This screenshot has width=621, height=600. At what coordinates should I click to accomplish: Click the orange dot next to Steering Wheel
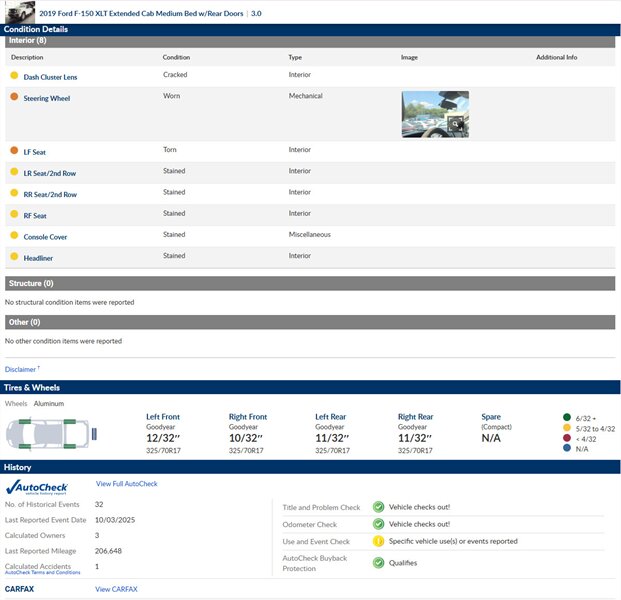coord(14,97)
